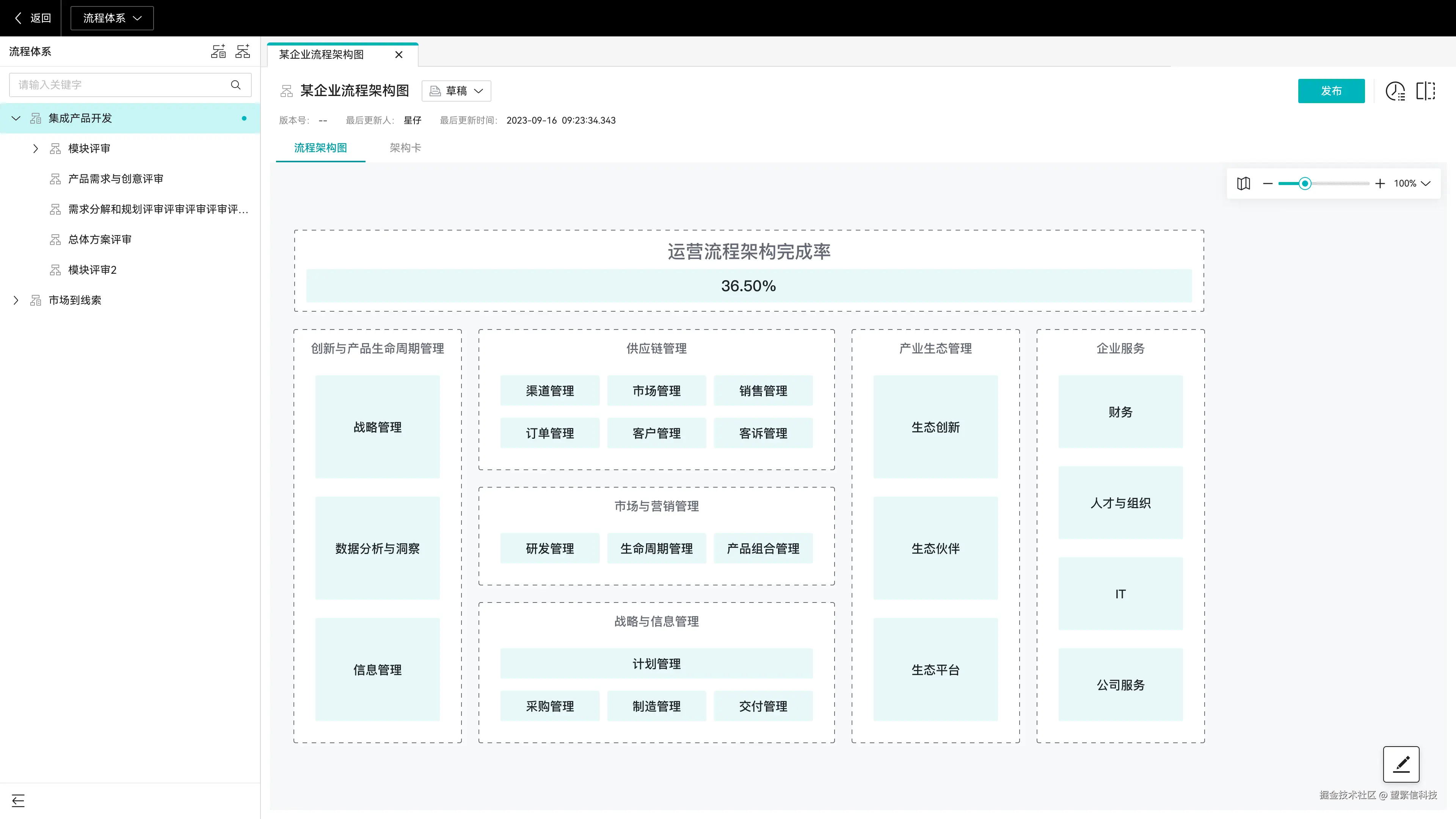Viewport: 1456px width, 819px height.
Task: Click the 发布 publish button
Action: point(1331,91)
